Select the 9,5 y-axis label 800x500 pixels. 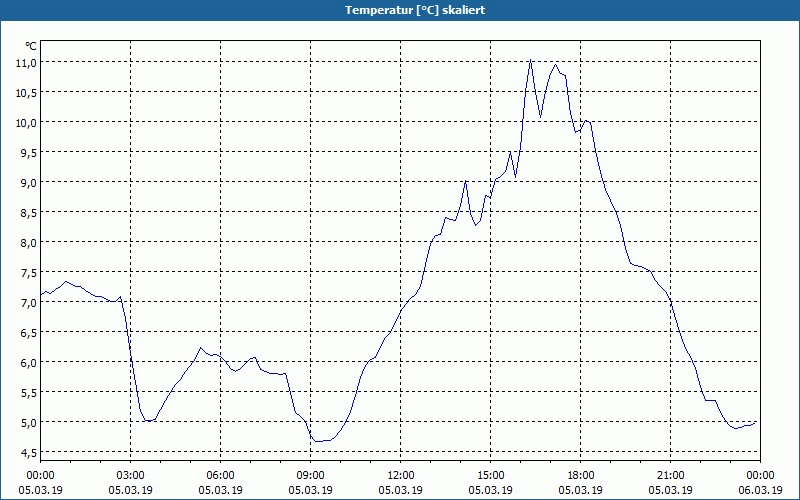click(x=29, y=153)
